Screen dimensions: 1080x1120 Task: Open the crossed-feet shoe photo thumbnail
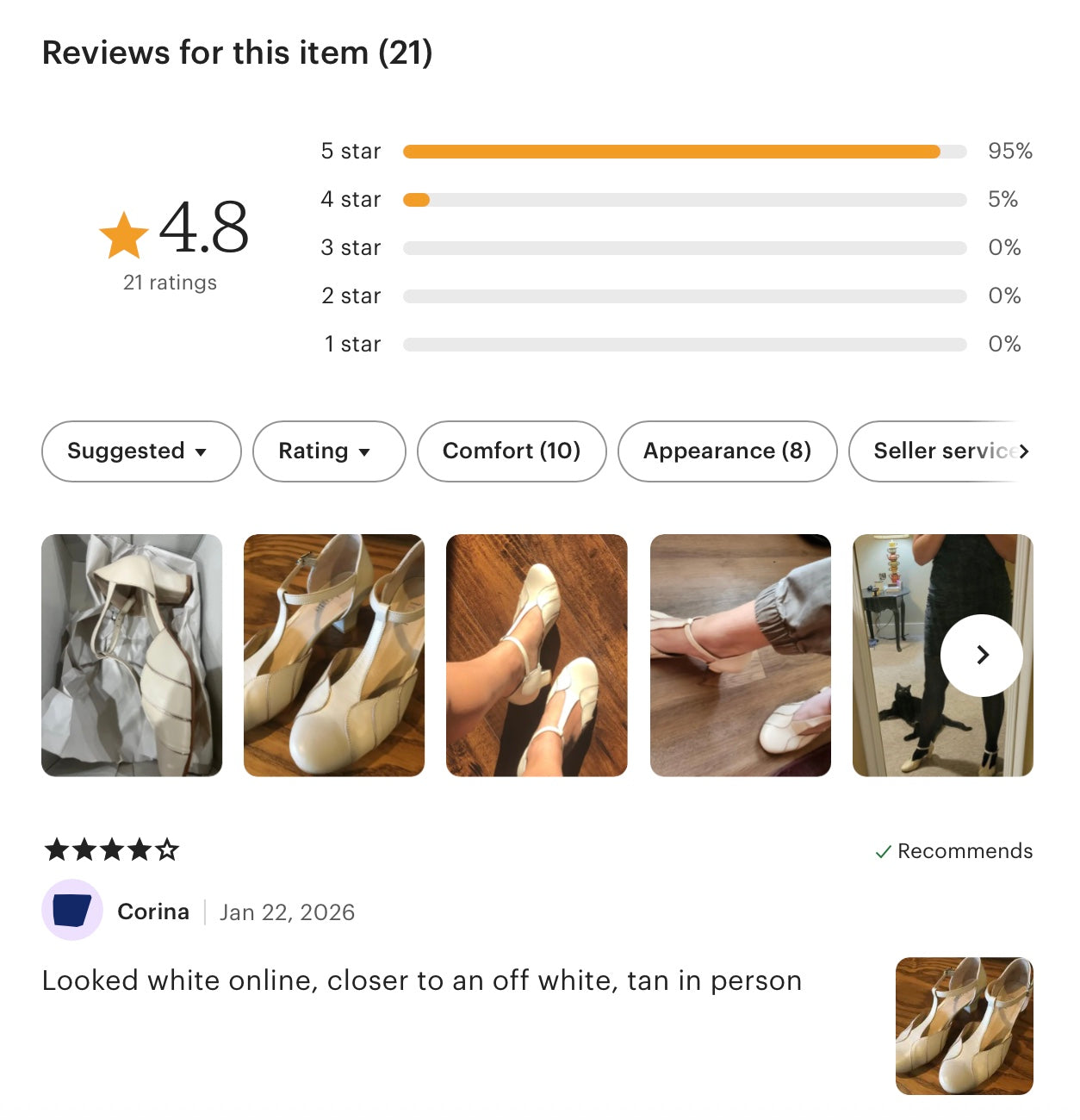(x=537, y=656)
